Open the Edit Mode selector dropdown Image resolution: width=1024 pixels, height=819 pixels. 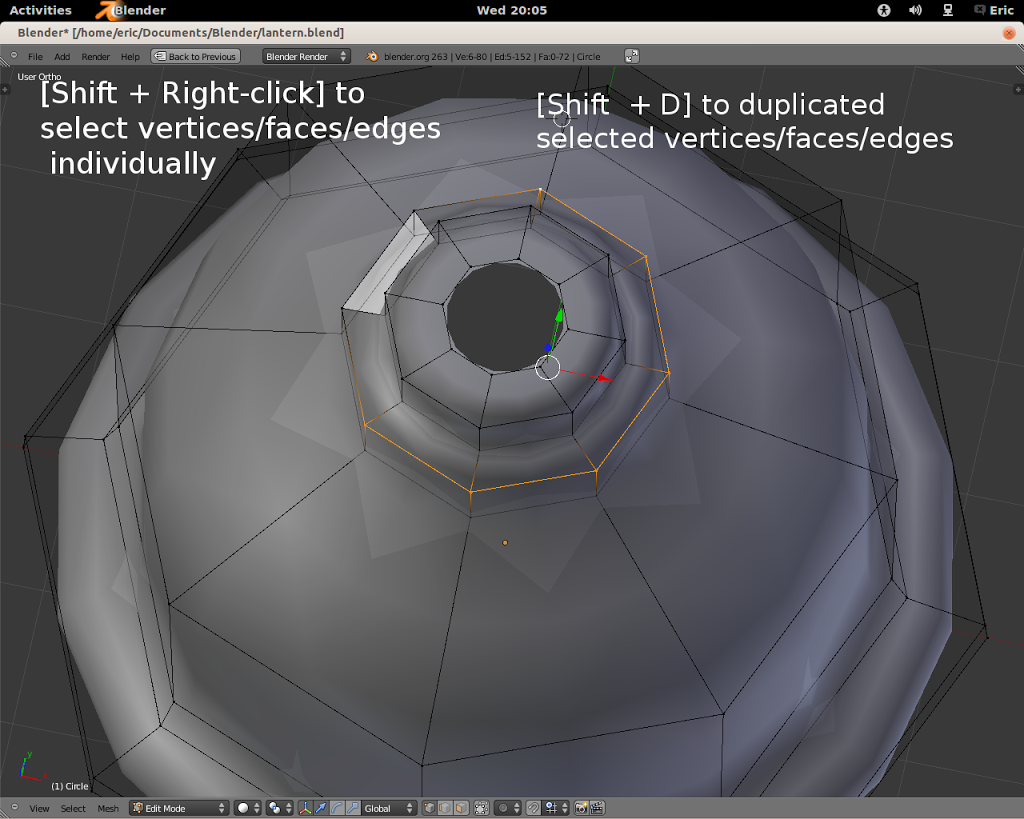click(x=178, y=808)
